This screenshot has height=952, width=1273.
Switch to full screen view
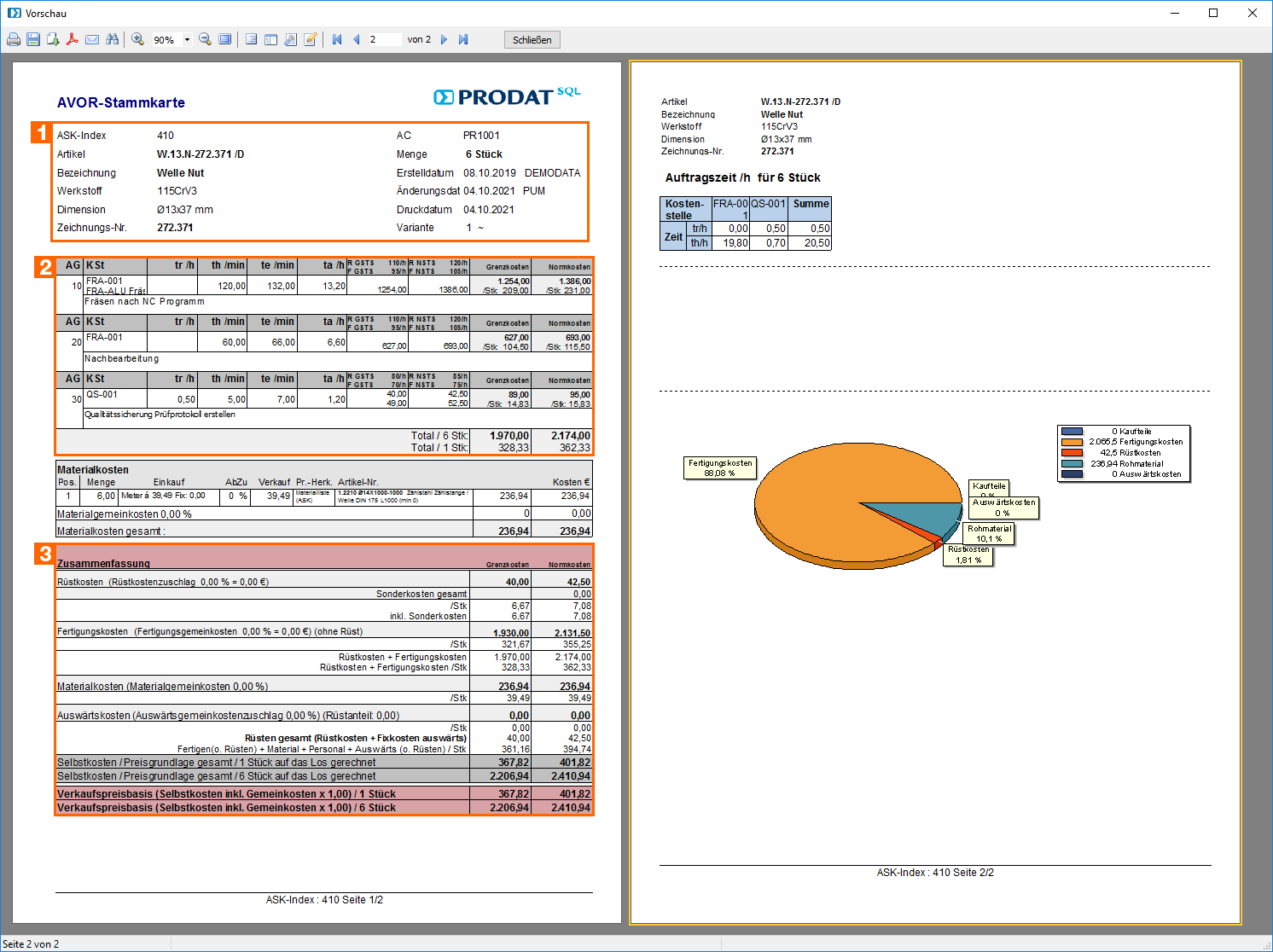224,39
